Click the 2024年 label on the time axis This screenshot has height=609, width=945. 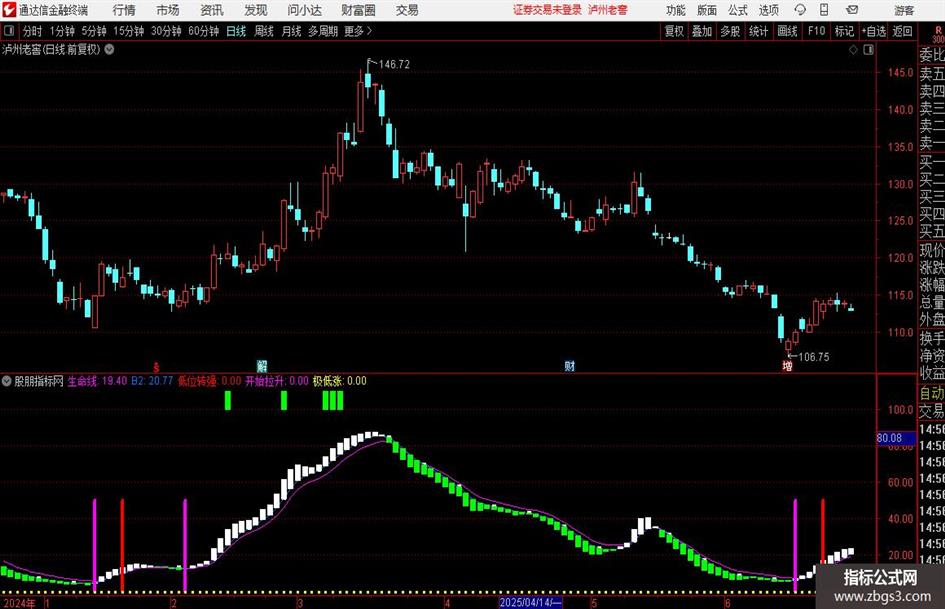click(x=19, y=602)
